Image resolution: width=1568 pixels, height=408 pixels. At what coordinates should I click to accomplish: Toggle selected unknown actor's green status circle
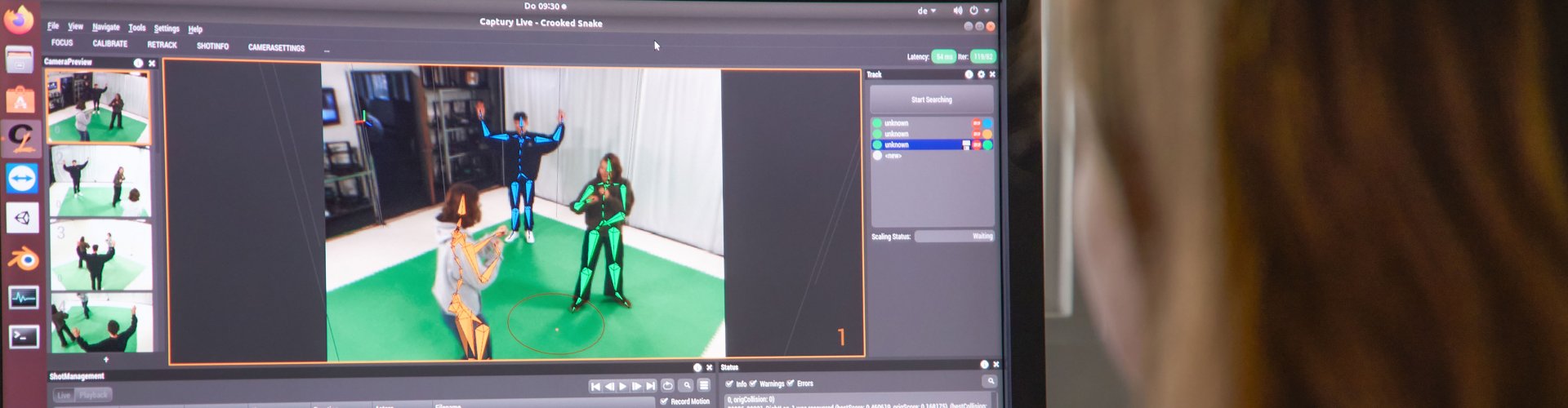click(877, 144)
